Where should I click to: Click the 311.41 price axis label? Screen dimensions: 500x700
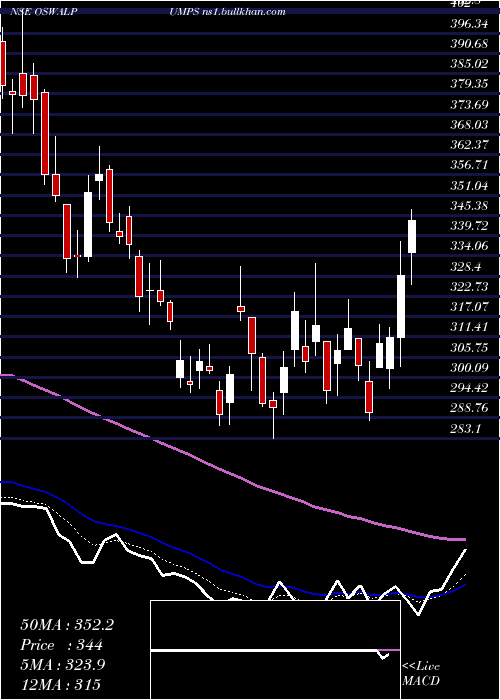click(469, 327)
